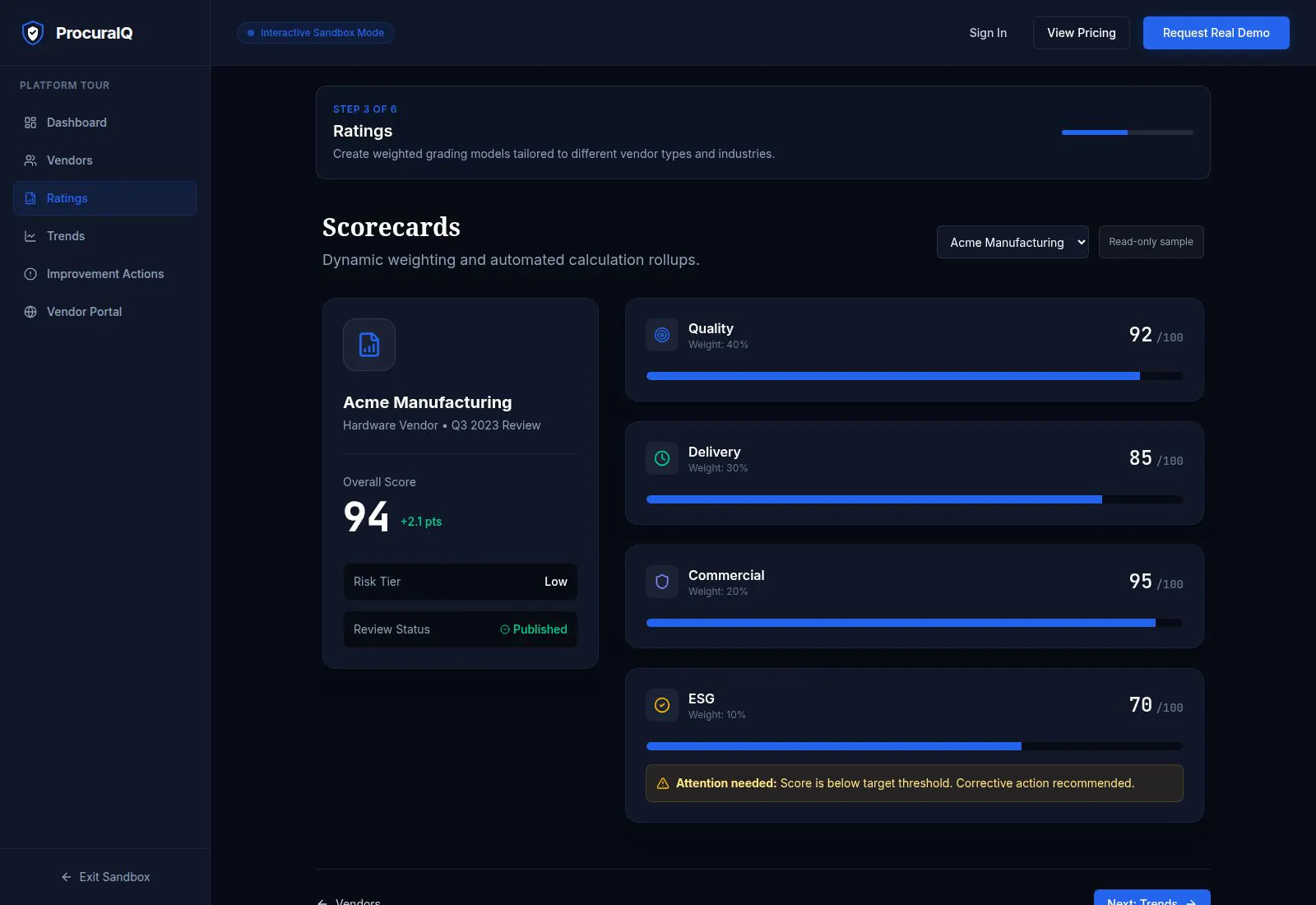Click the Commercial score progress bar
This screenshot has width=1316, height=905.
click(x=915, y=623)
